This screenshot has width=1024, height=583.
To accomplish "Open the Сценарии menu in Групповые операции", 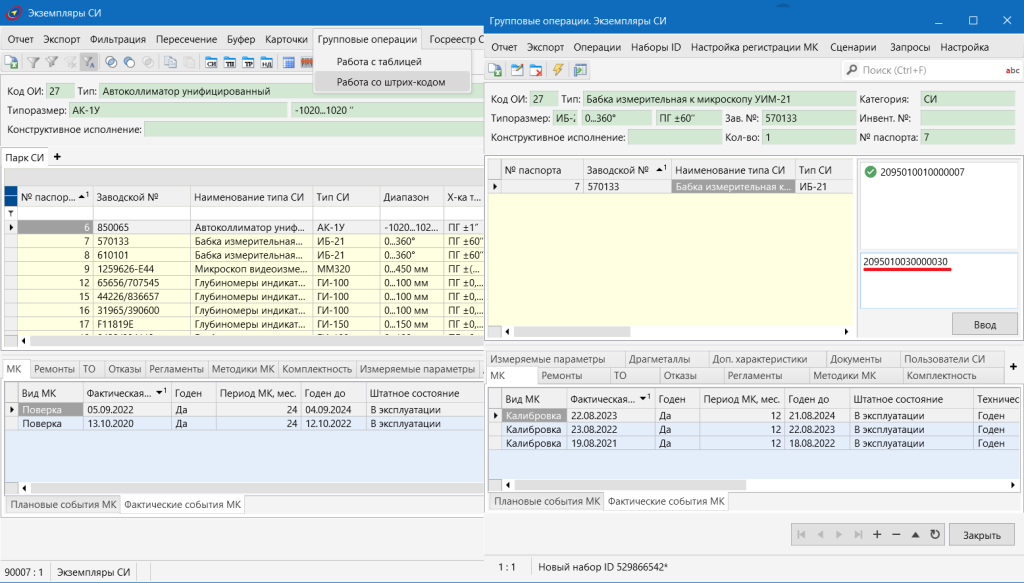I will click(x=853, y=47).
